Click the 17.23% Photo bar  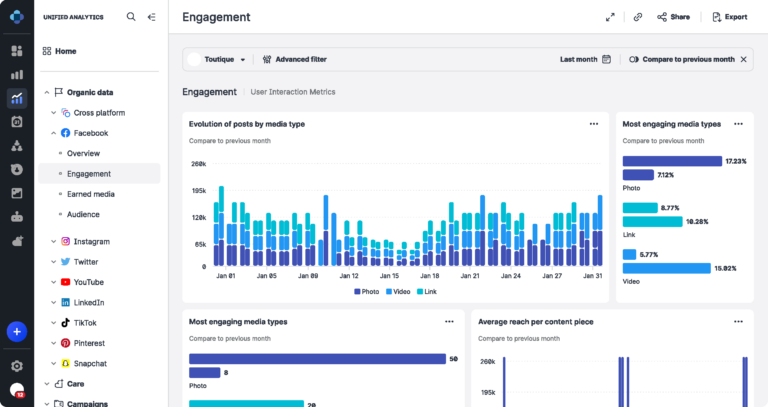(672, 161)
